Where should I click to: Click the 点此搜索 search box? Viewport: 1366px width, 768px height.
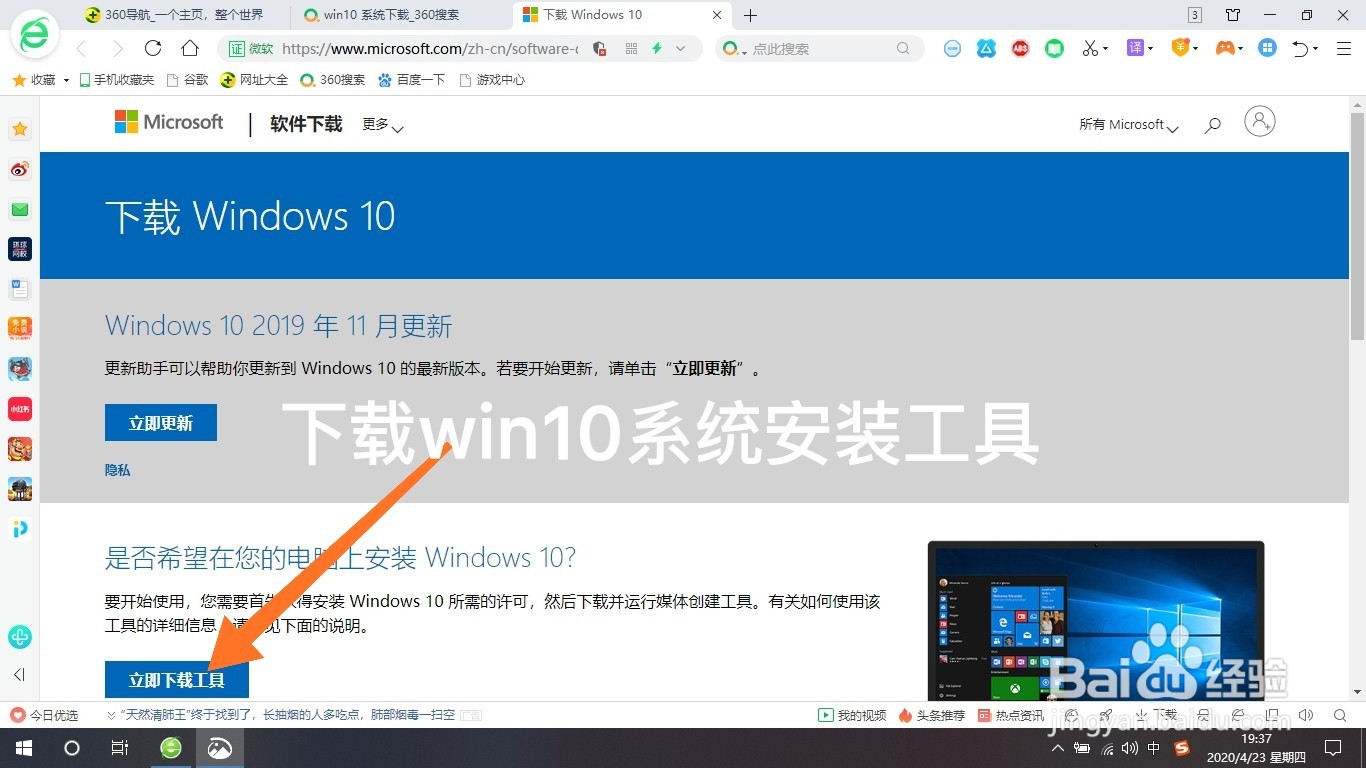(x=820, y=48)
